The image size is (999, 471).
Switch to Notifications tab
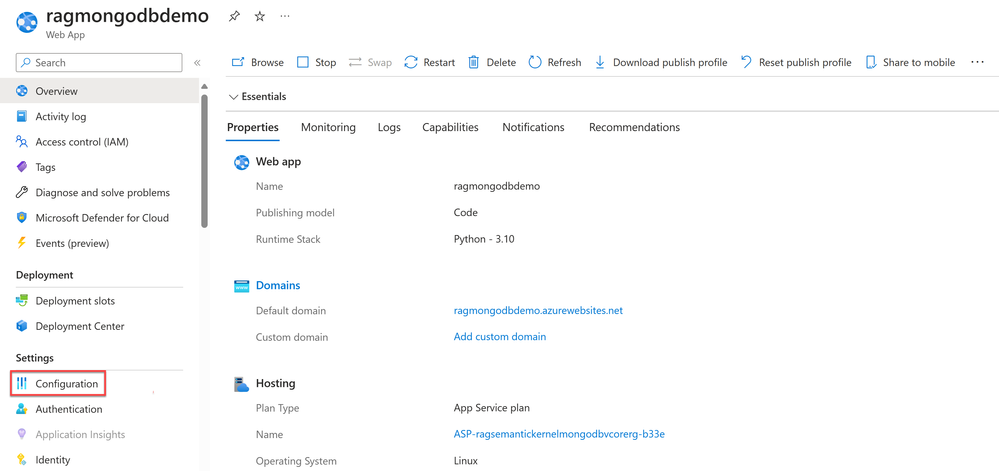533,127
